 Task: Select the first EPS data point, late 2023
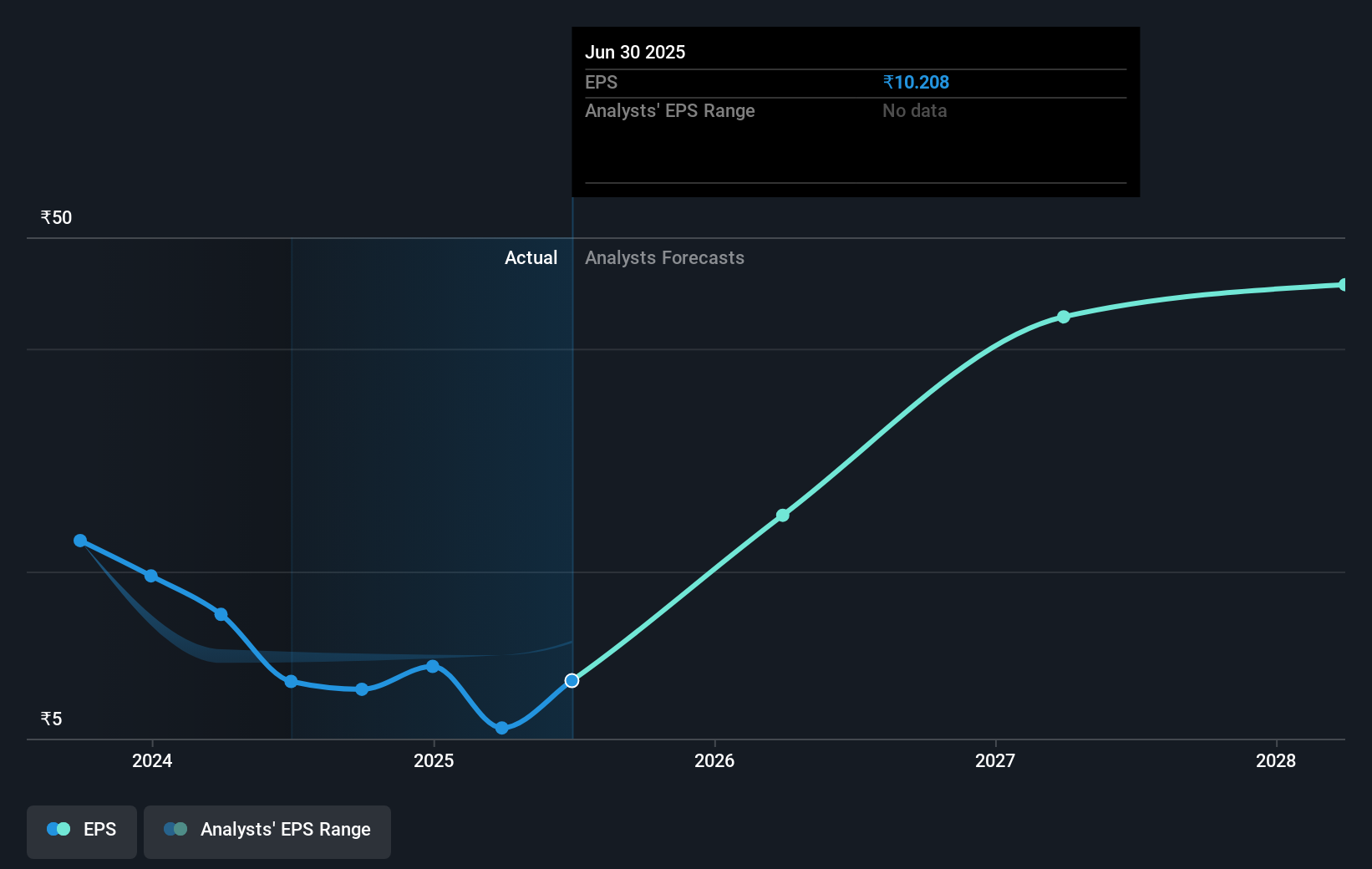pyautogui.click(x=80, y=541)
